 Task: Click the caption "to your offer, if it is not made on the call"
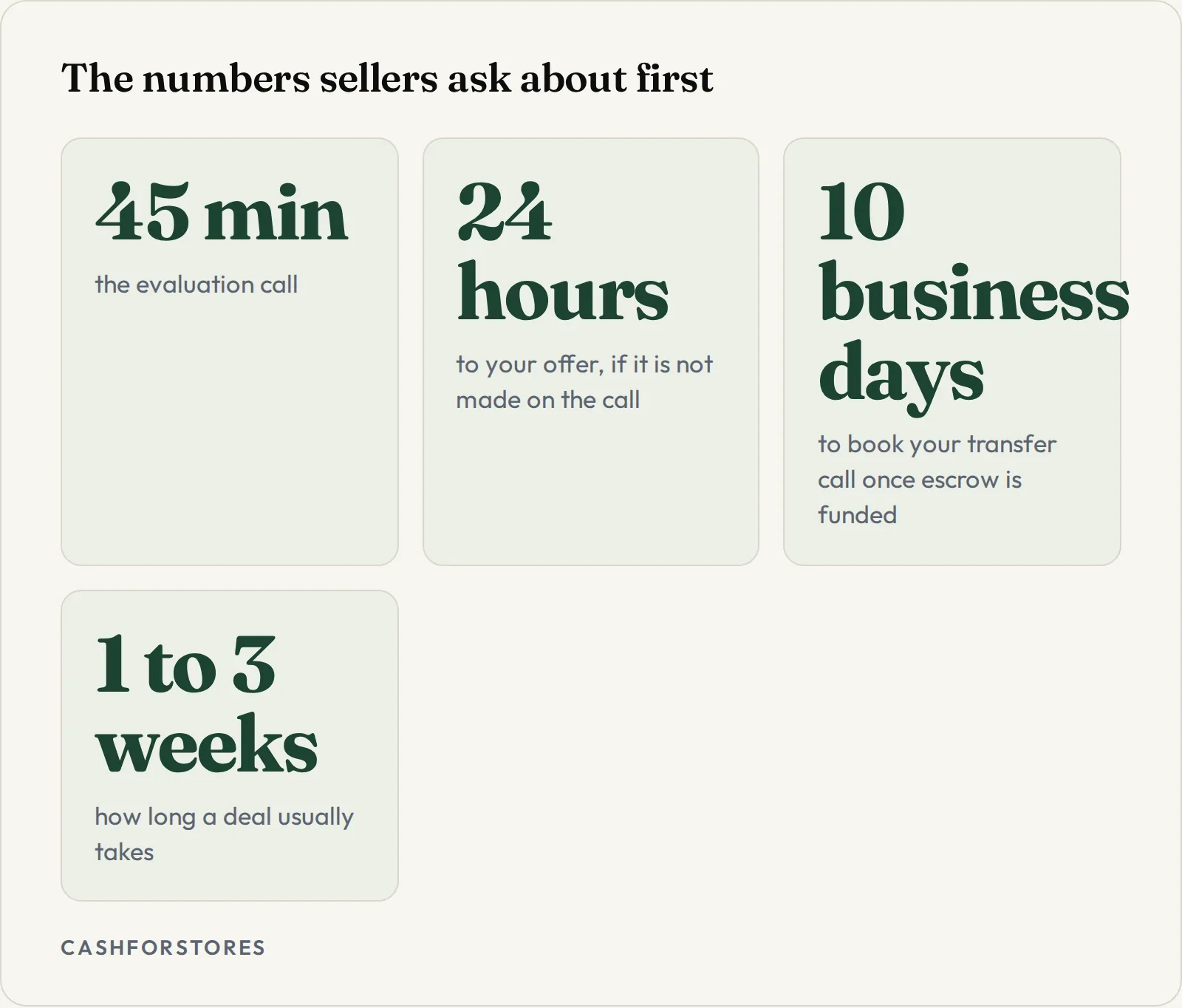584,382
